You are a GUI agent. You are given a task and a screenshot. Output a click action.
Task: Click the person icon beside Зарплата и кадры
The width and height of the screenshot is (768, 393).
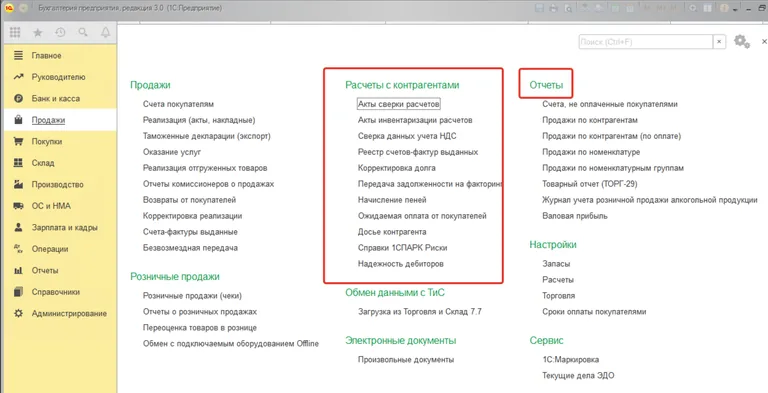[x=19, y=227]
